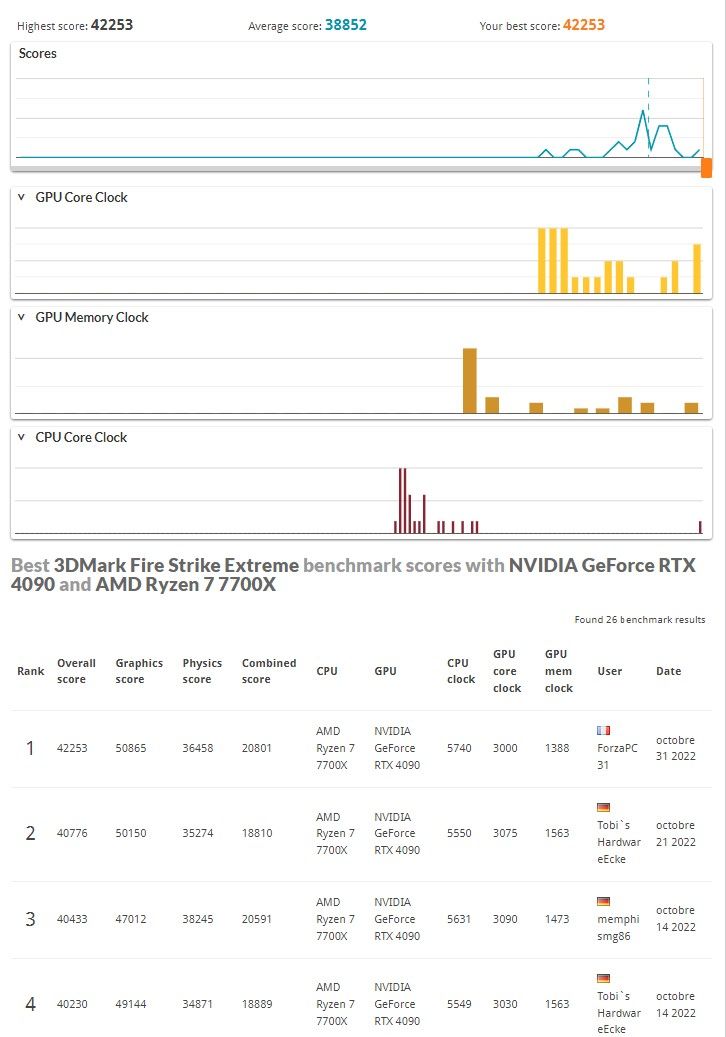Click GPU mem clock value 1388

(557, 748)
